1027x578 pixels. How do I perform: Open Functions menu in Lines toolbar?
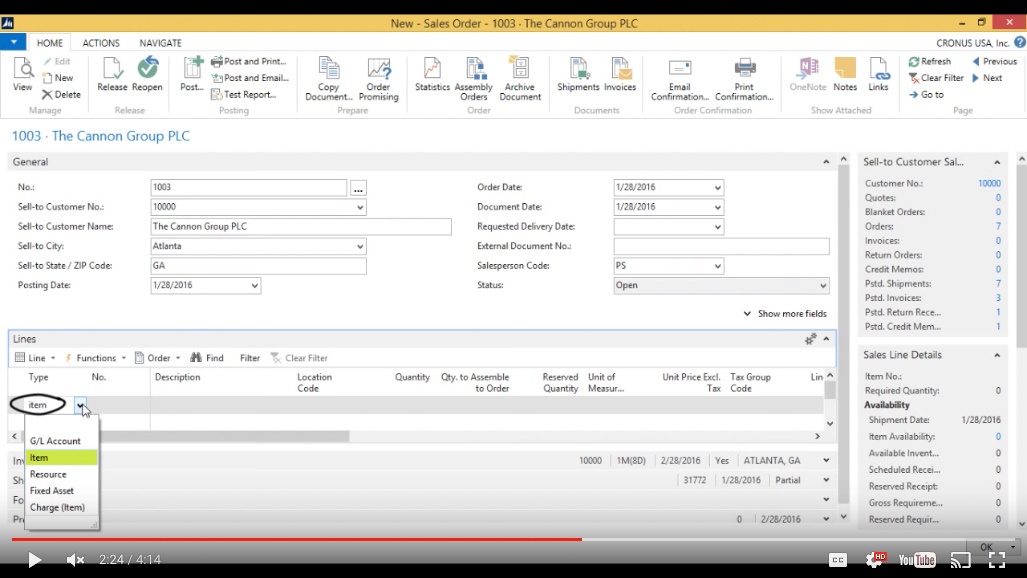95,358
